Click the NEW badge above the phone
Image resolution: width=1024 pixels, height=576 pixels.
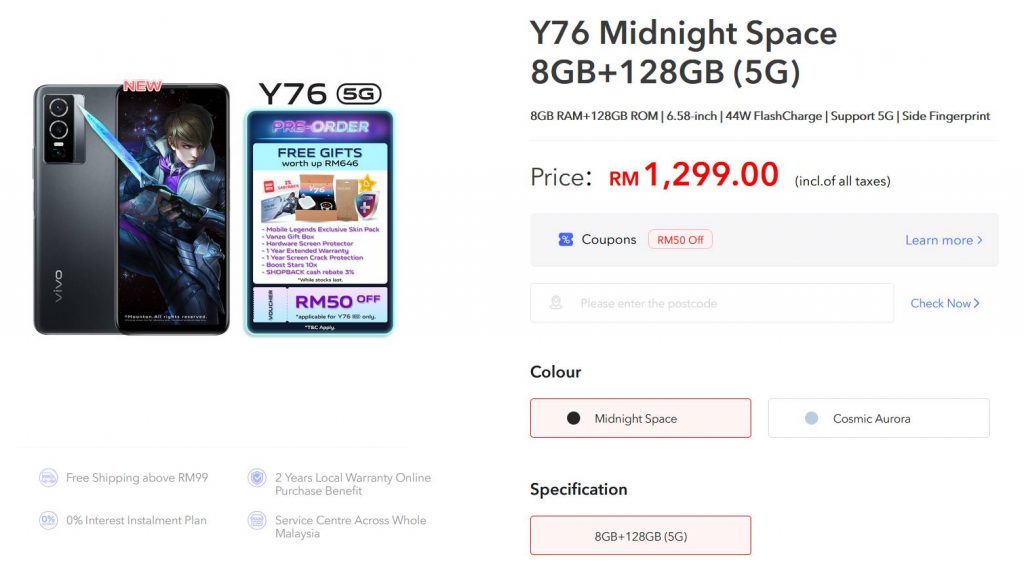[x=142, y=86]
